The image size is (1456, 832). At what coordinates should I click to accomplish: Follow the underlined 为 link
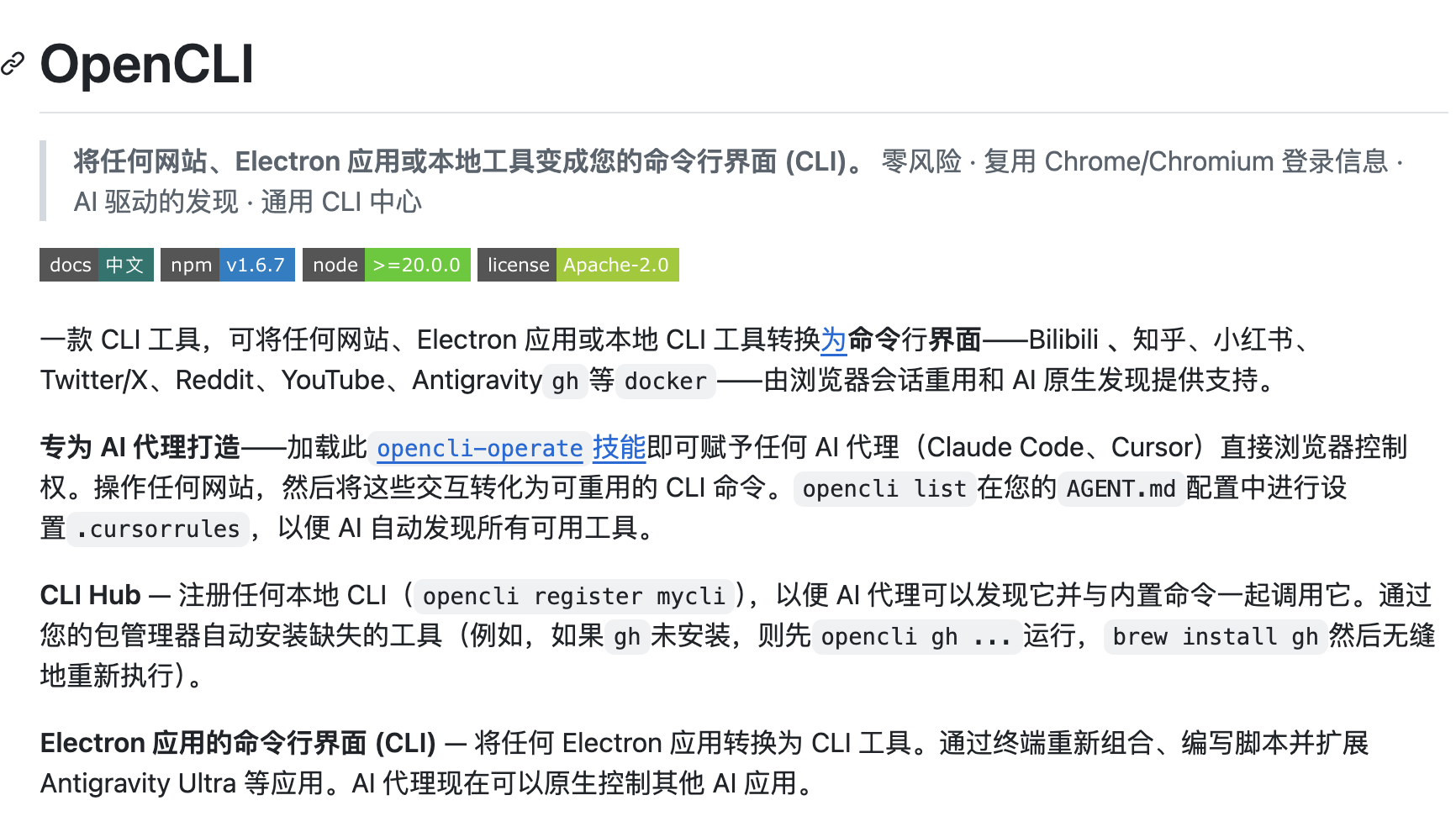(x=833, y=340)
